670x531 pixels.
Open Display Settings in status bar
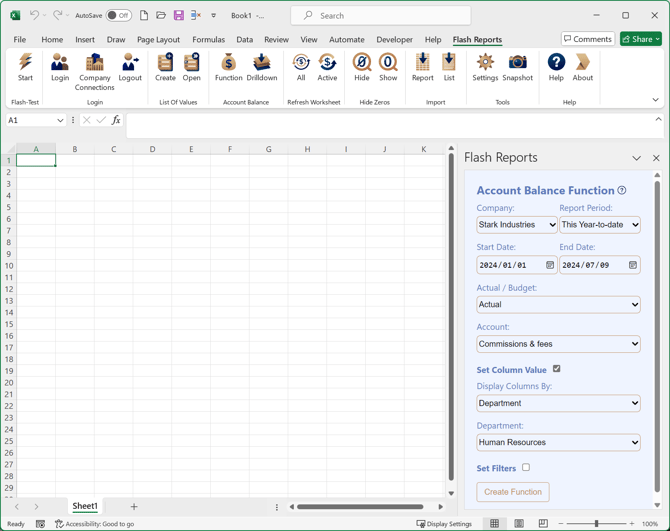[444, 524]
